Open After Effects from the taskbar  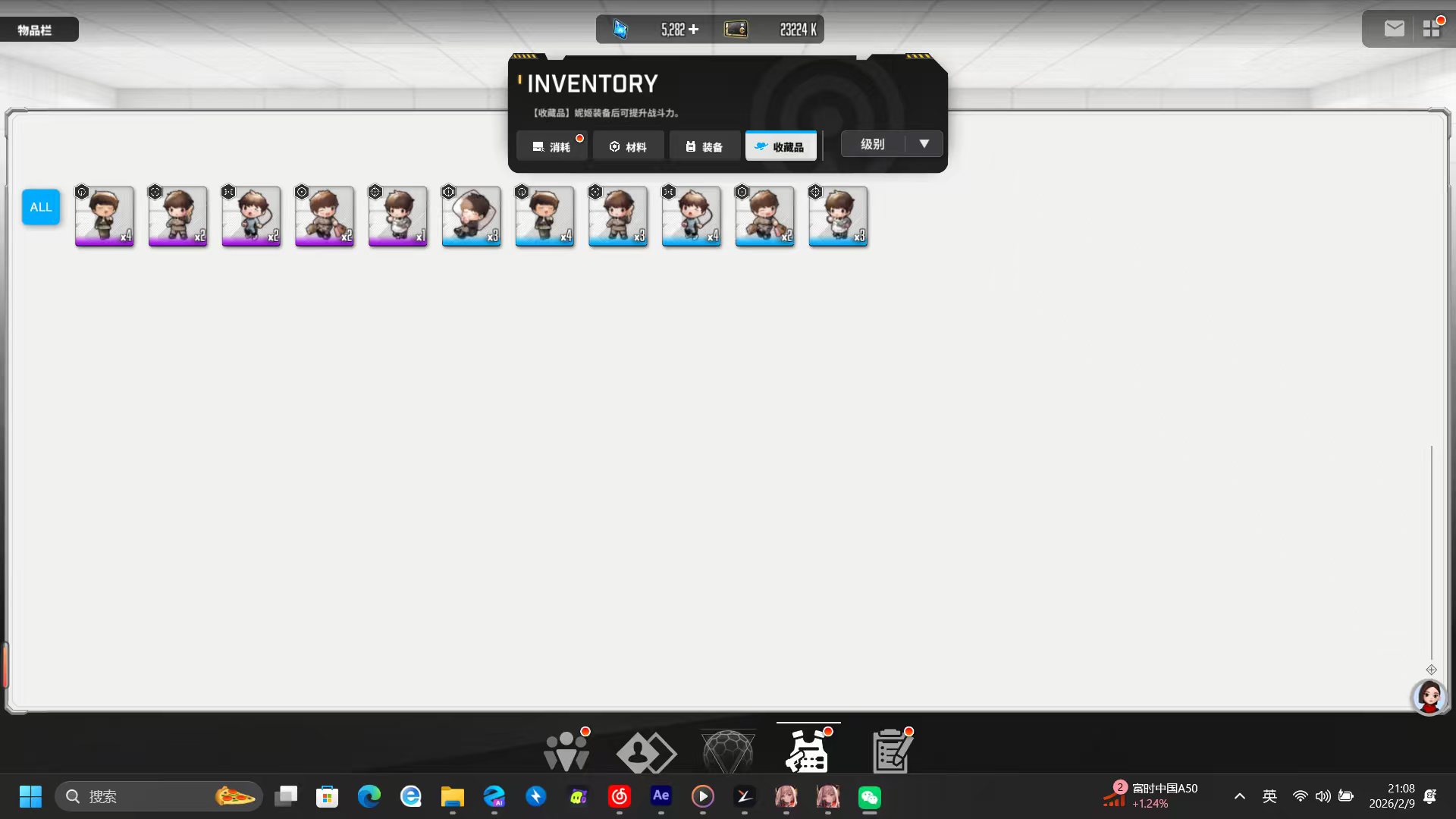coord(661,796)
